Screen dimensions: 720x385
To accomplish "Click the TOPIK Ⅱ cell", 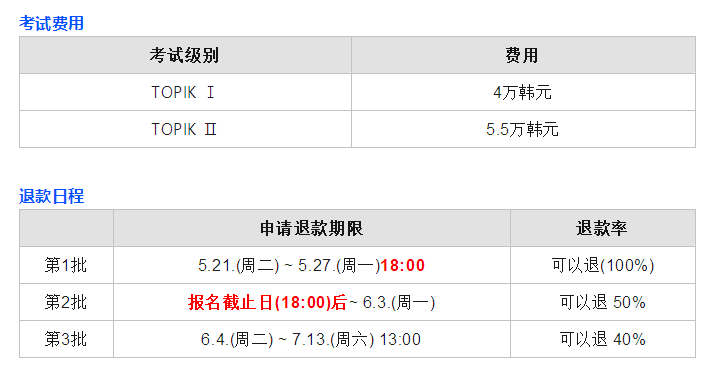I will pyautogui.click(x=185, y=129).
